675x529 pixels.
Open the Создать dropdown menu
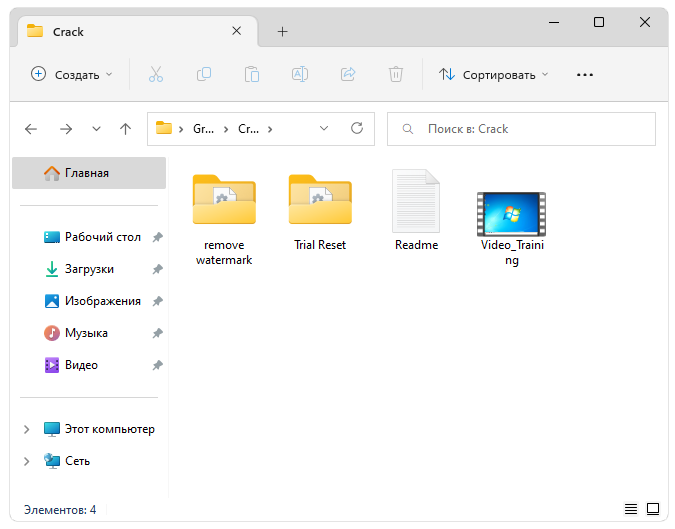[x=71, y=74]
